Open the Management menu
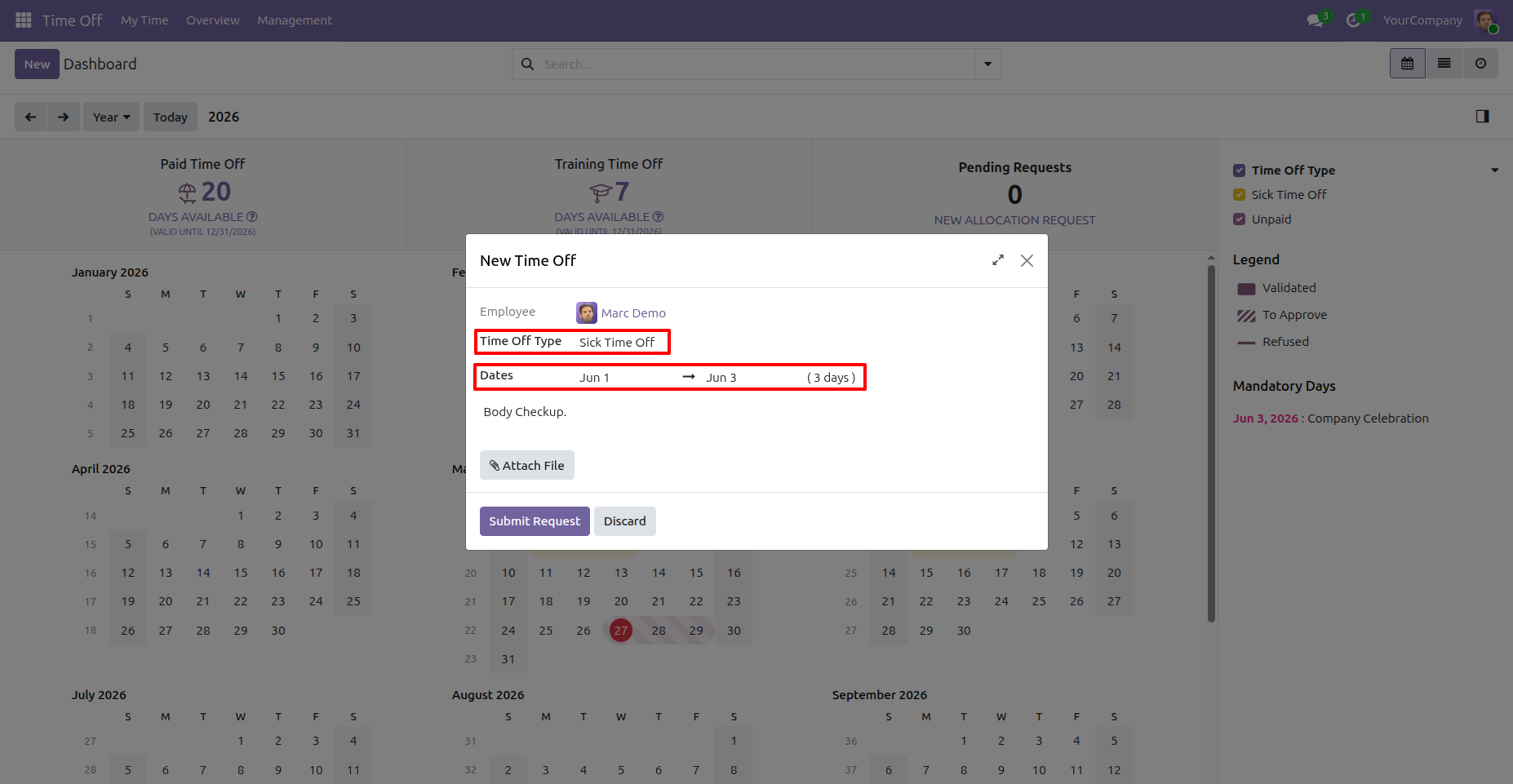 coord(295,20)
